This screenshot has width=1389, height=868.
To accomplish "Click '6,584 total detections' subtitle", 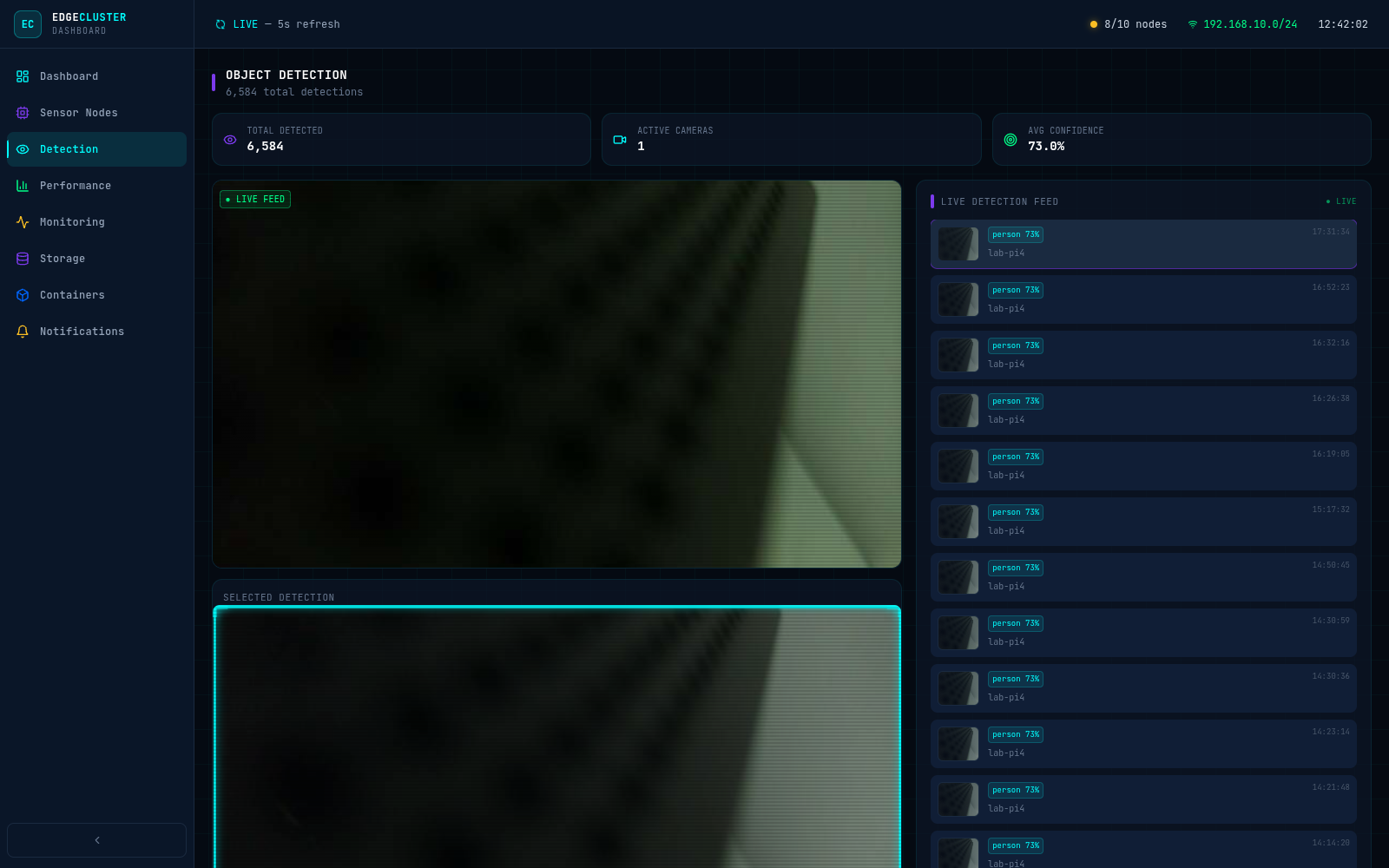I will pyautogui.click(x=294, y=92).
